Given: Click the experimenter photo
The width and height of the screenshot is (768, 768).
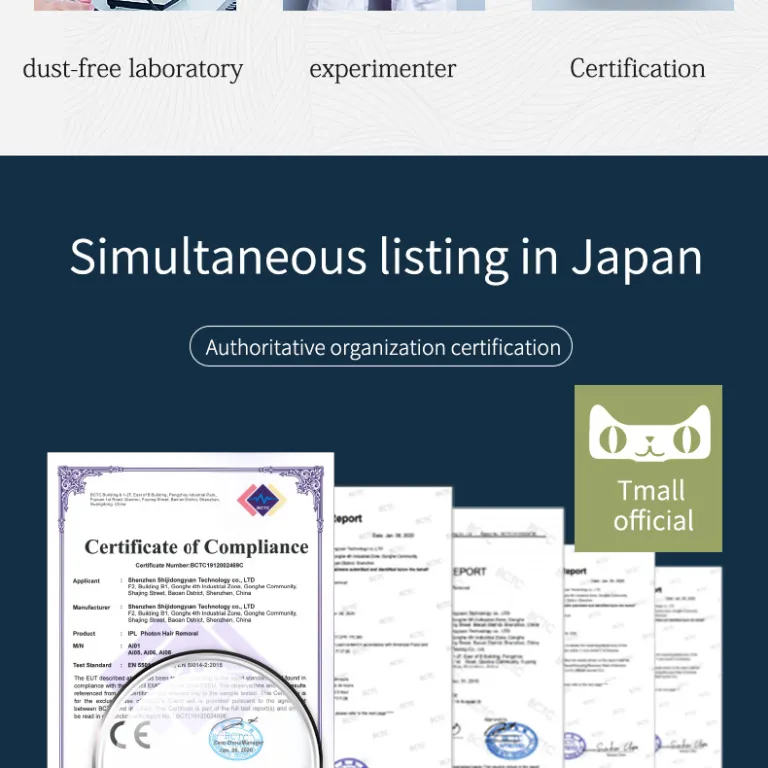Looking at the screenshot, I should pos(384,5).
